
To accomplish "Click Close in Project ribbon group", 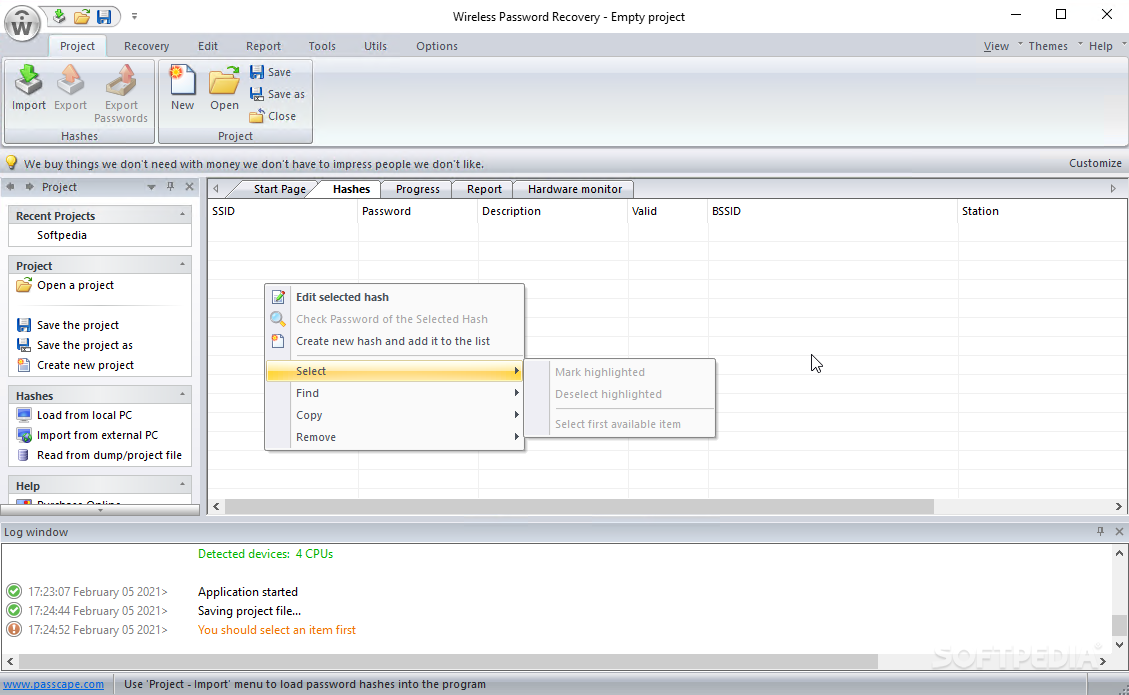I will pos(273,116).
